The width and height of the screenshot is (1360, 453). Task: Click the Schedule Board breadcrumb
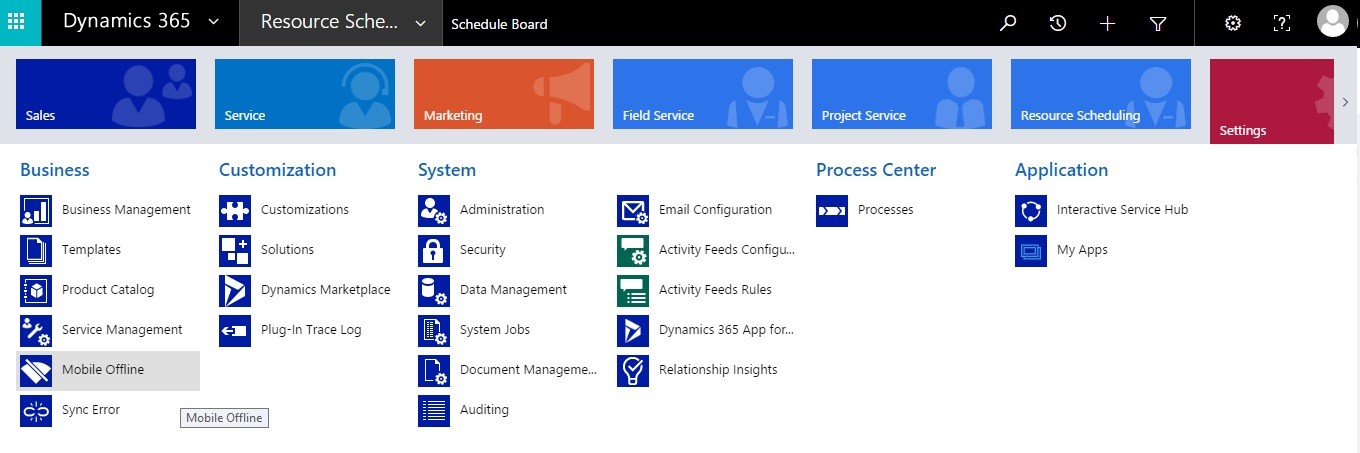(x=500, y=24)
